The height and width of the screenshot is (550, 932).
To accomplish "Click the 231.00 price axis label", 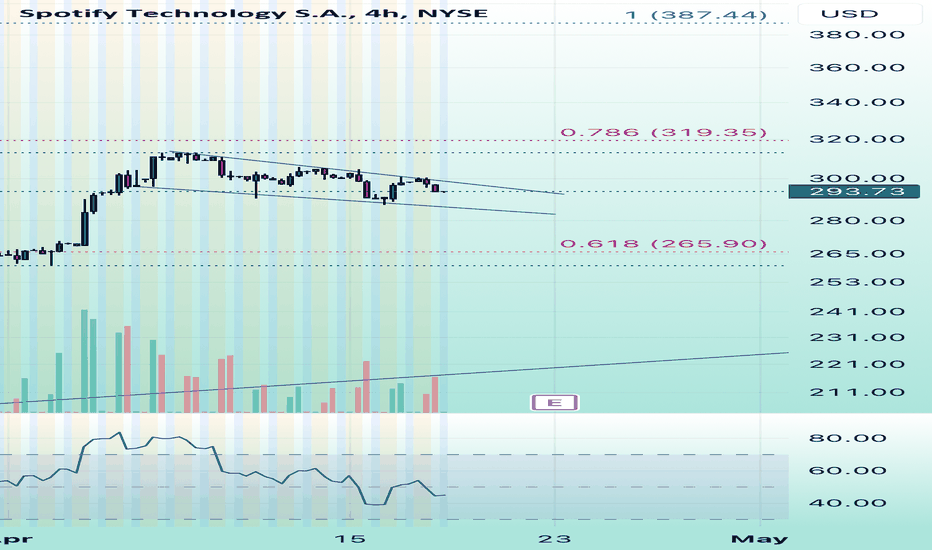I will (857, 338).
